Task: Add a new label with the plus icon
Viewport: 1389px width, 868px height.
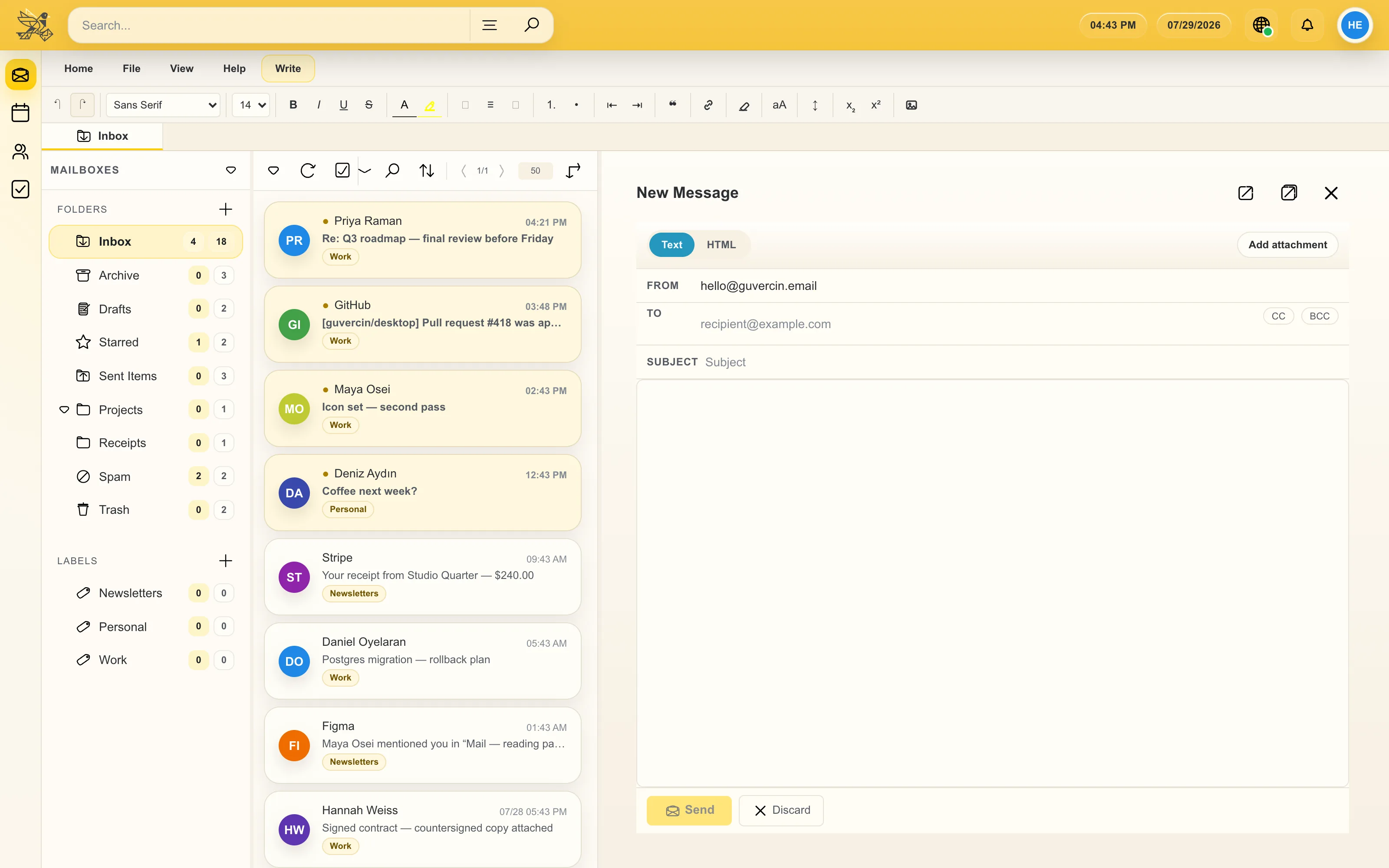Action: [226, 561]
